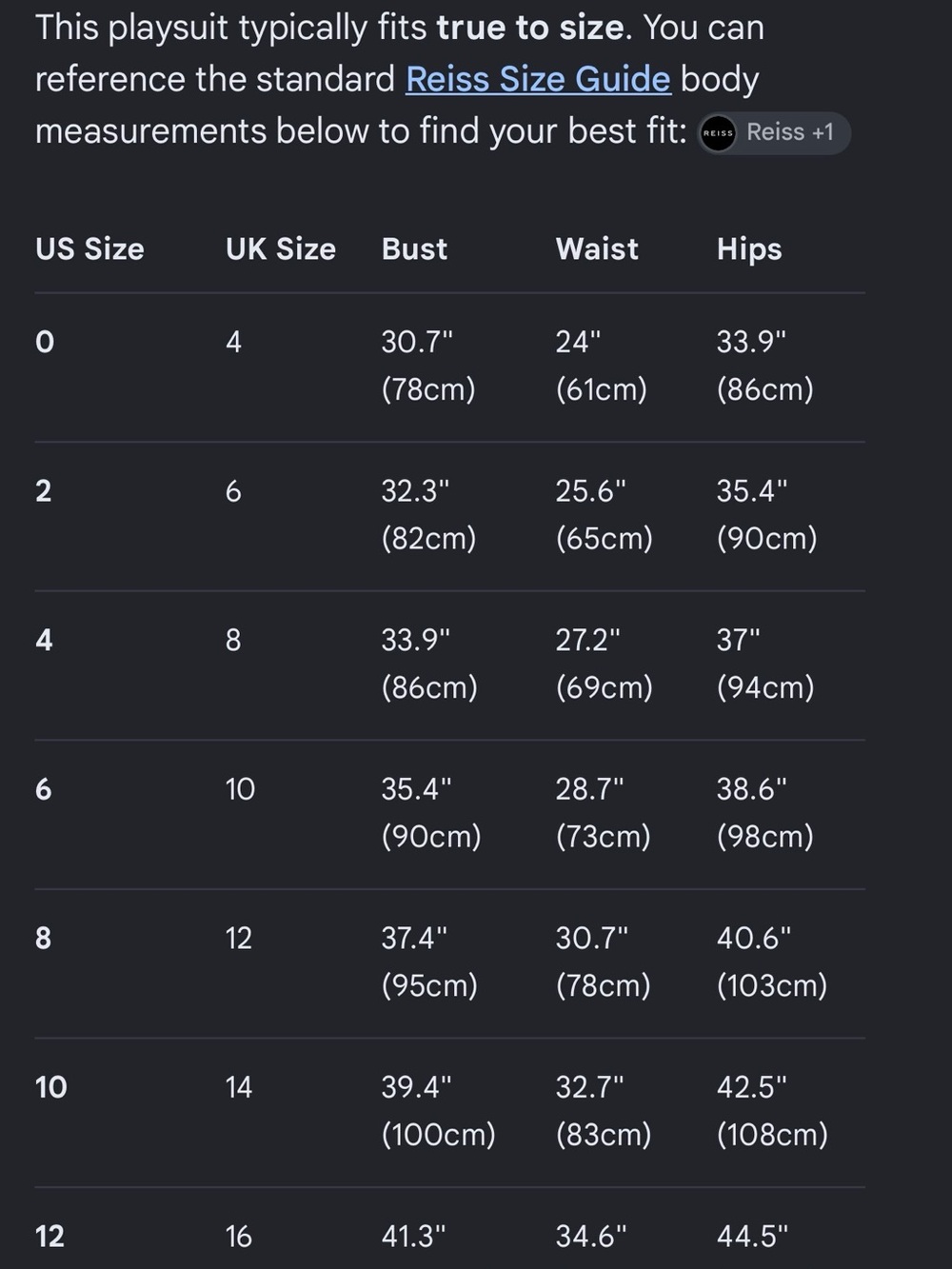
Task: Click the US size 4 row label
Action: (44, 640)
